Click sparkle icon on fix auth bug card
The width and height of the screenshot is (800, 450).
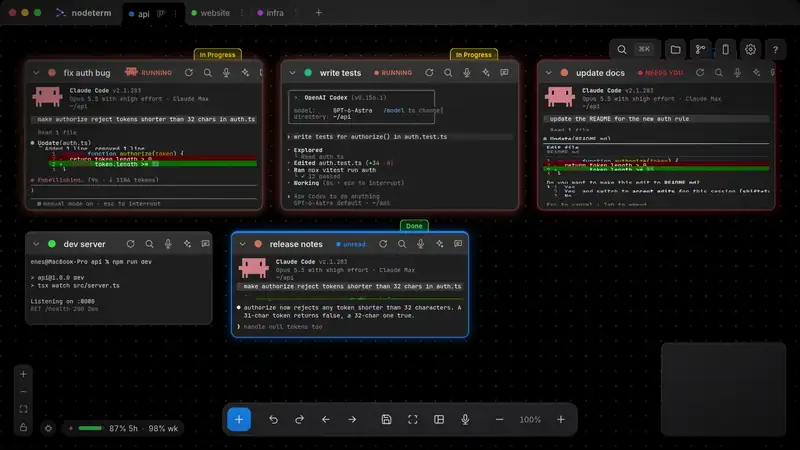(x=245, y=73)
